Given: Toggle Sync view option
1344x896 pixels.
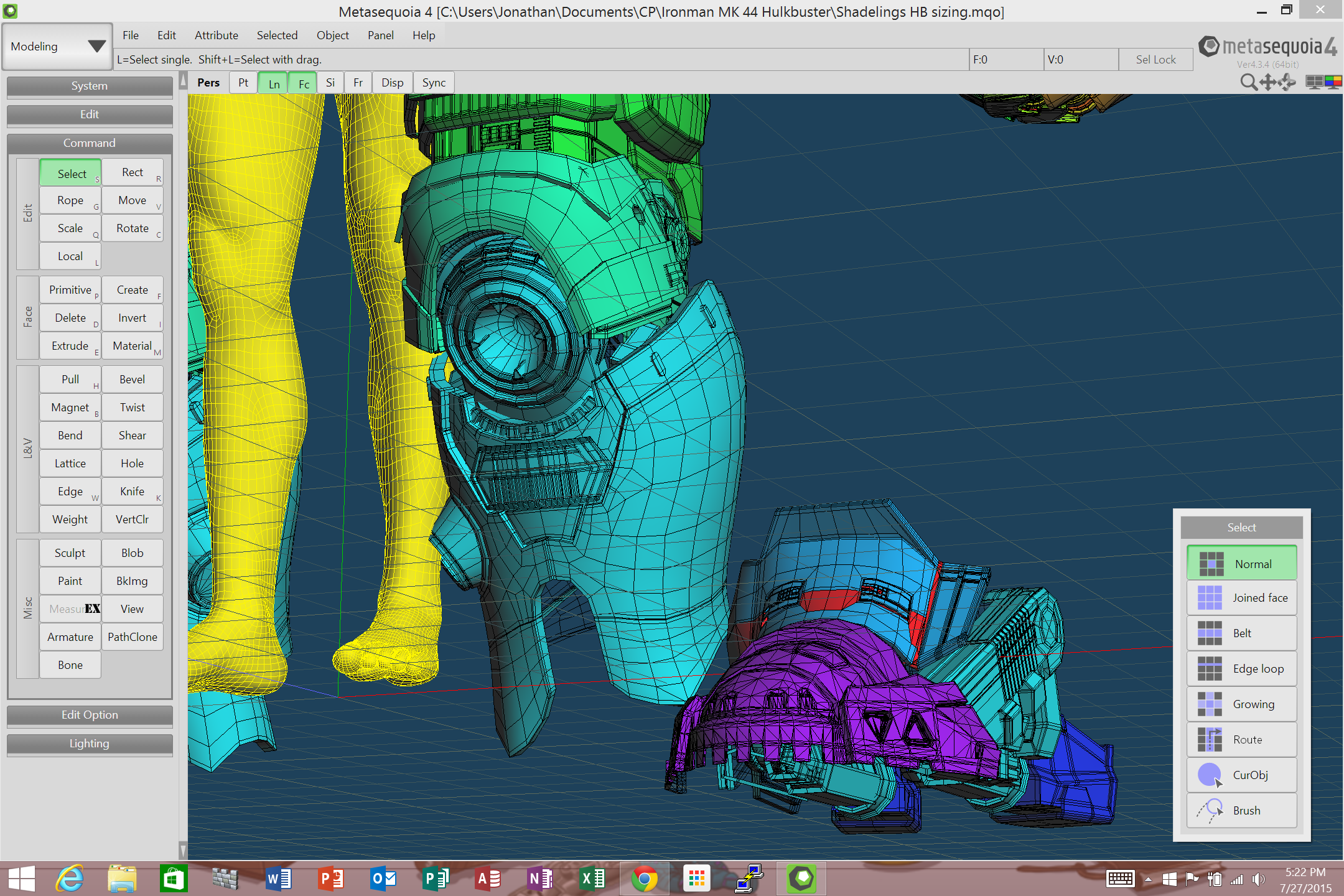Looking at the screenshot, I should point(434,83).
